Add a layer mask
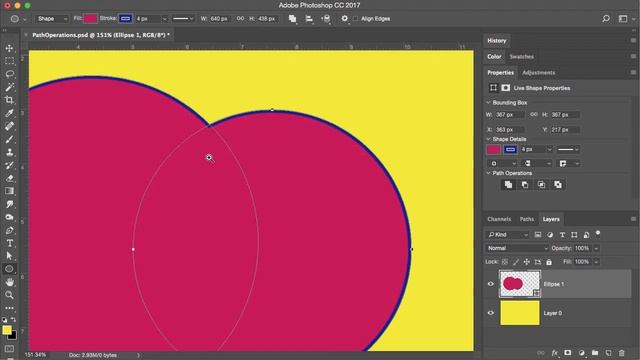The image size is (640, 360). tap(568, 353)
